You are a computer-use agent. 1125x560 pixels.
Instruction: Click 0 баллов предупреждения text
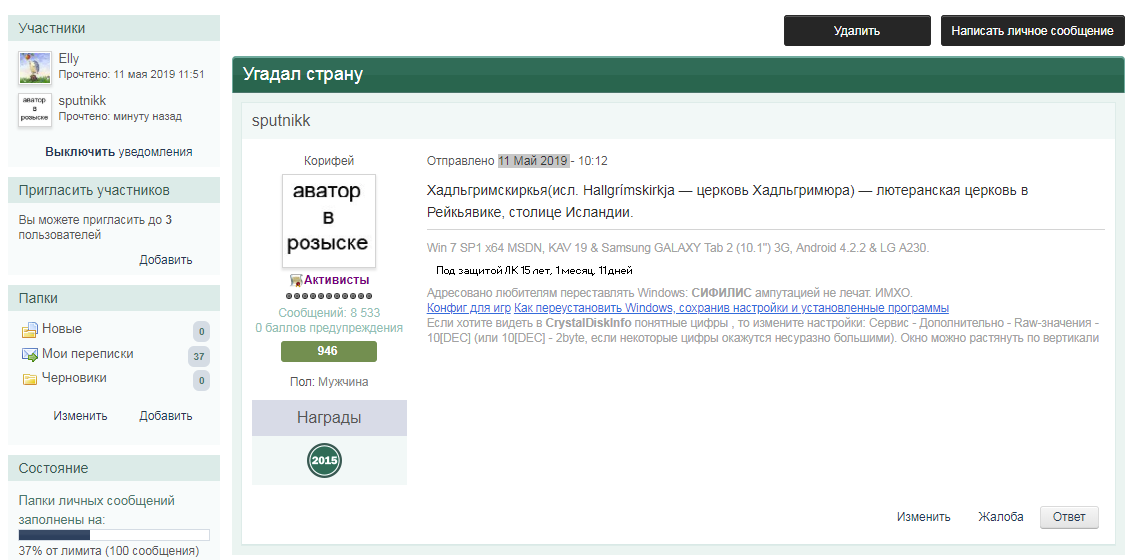coord(329,328)
